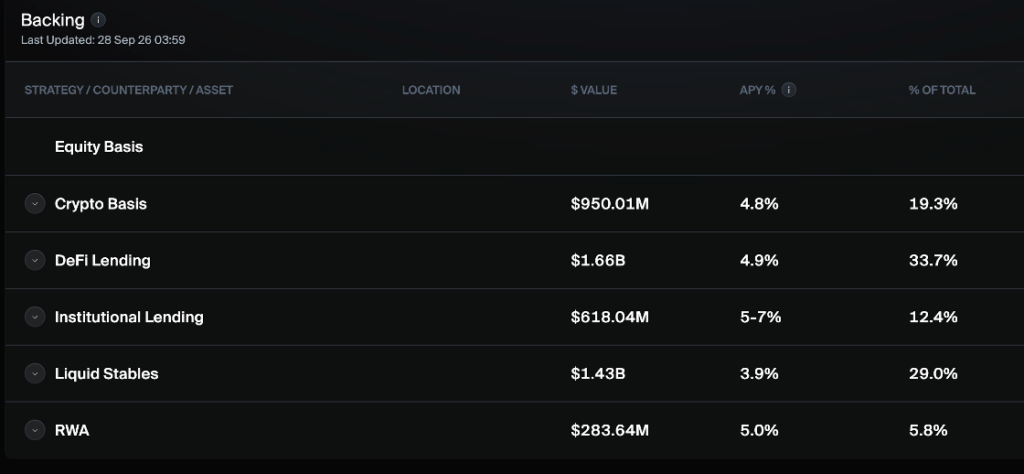Image resolution: width=1024 pixels, height=474 pixels.
Task: Select the Equity Basis row
Action: click(515, 147)
